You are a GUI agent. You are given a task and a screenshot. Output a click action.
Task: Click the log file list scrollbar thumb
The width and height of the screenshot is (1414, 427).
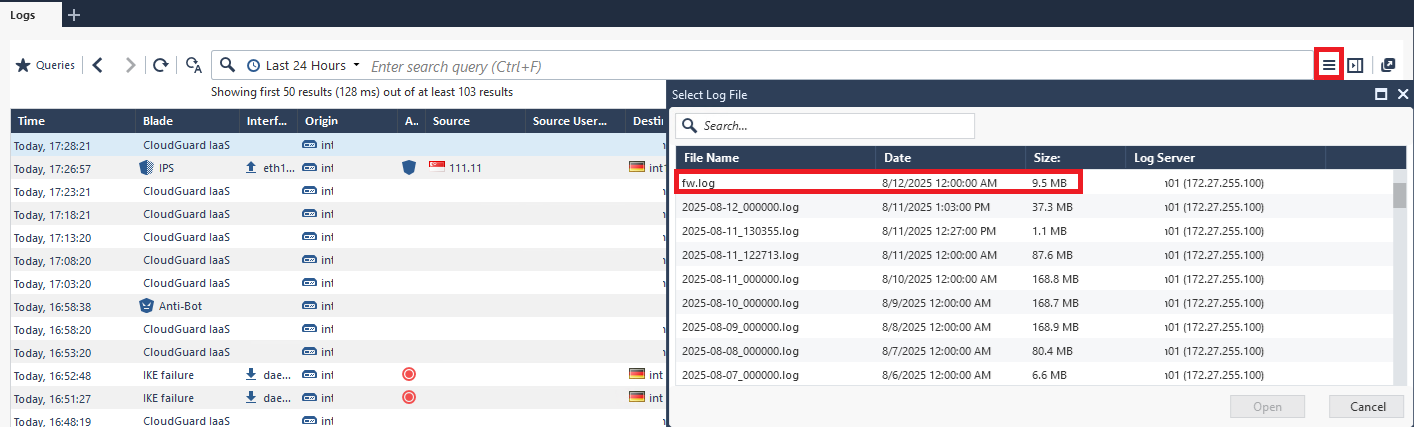pyautogui.click(x=1399, y=195)
